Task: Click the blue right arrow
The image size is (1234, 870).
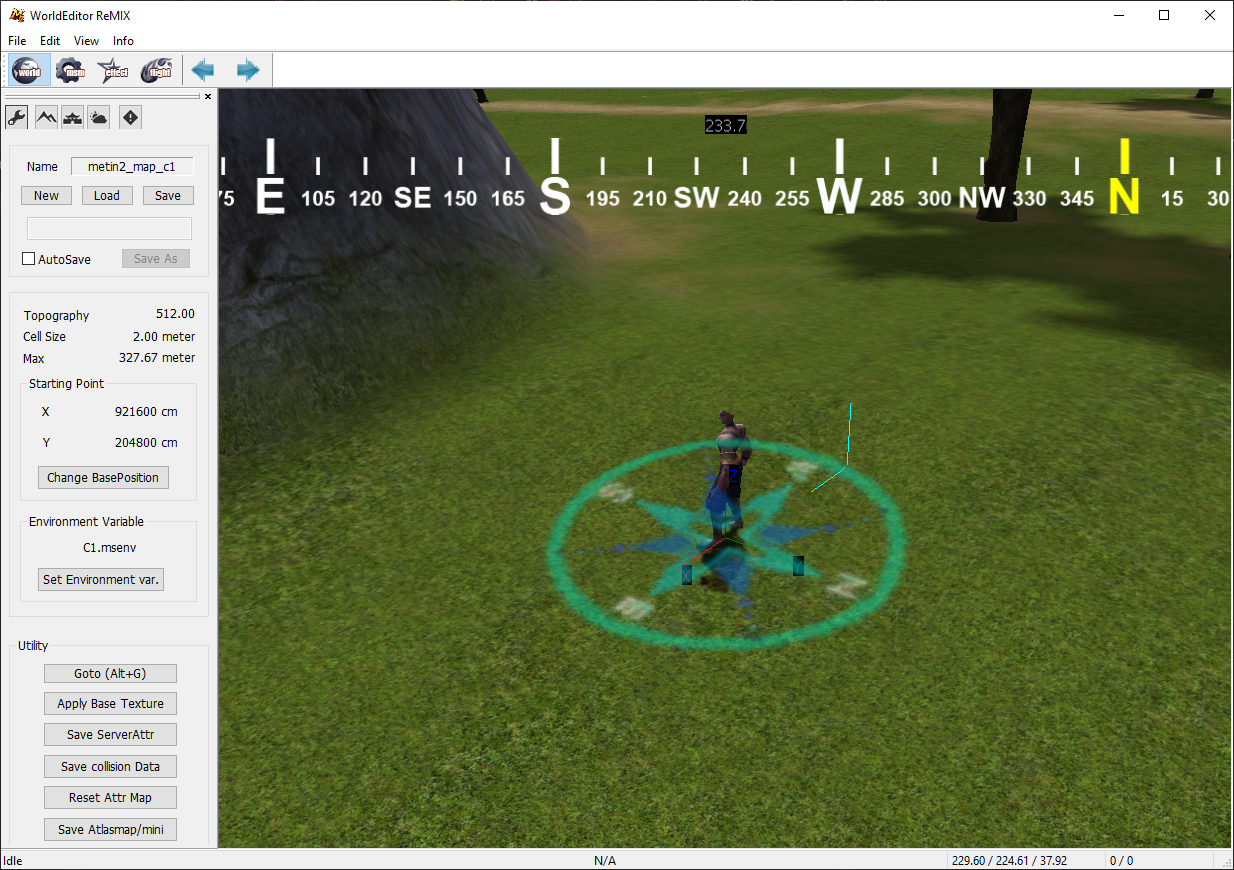Action: point(247,70)
